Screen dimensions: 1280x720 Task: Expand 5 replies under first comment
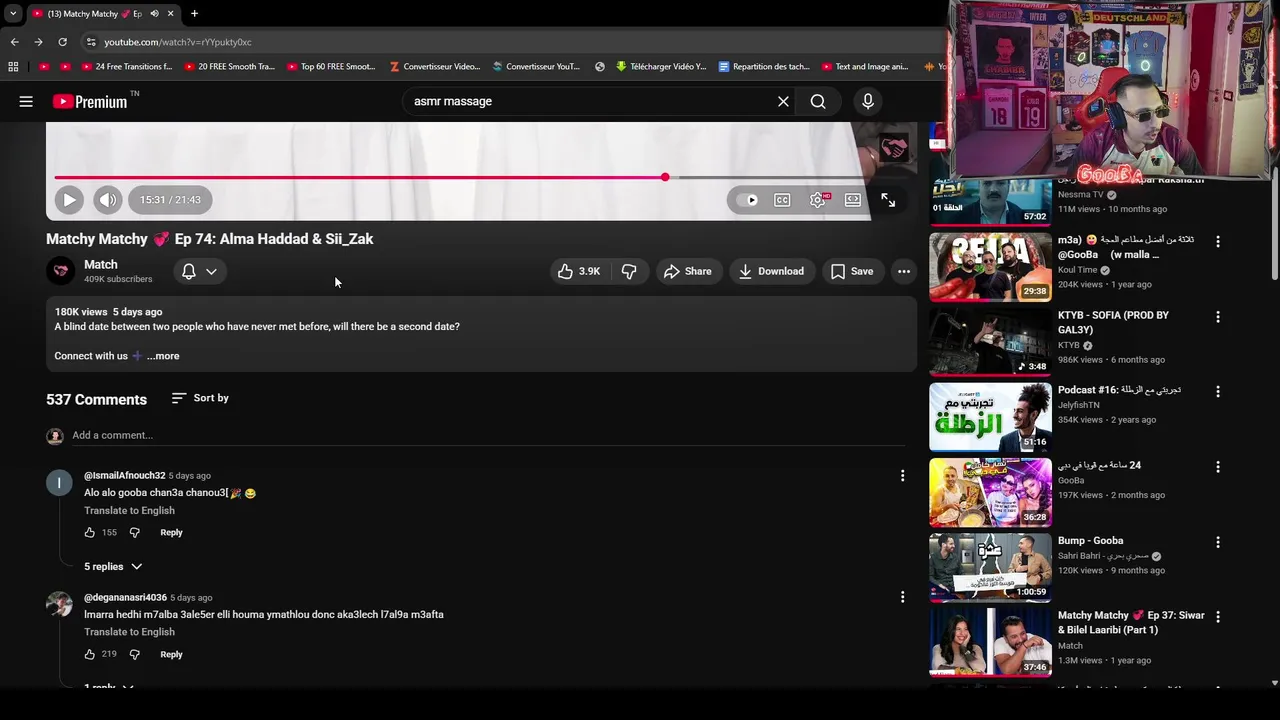click(113, 567)
